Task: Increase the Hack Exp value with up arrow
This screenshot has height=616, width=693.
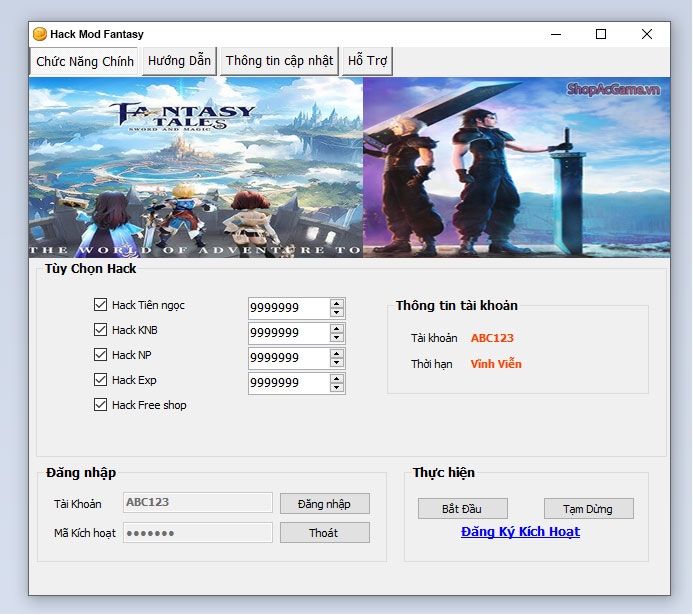Action: [337, 379]
